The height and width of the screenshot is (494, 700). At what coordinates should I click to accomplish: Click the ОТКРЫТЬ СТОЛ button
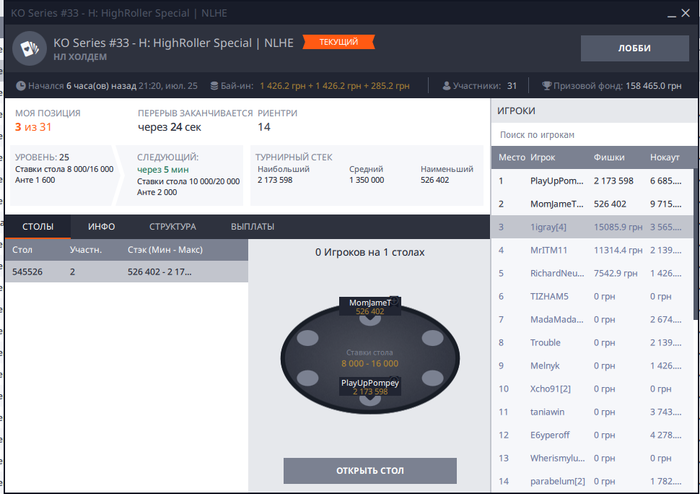(x=370, y=470)
